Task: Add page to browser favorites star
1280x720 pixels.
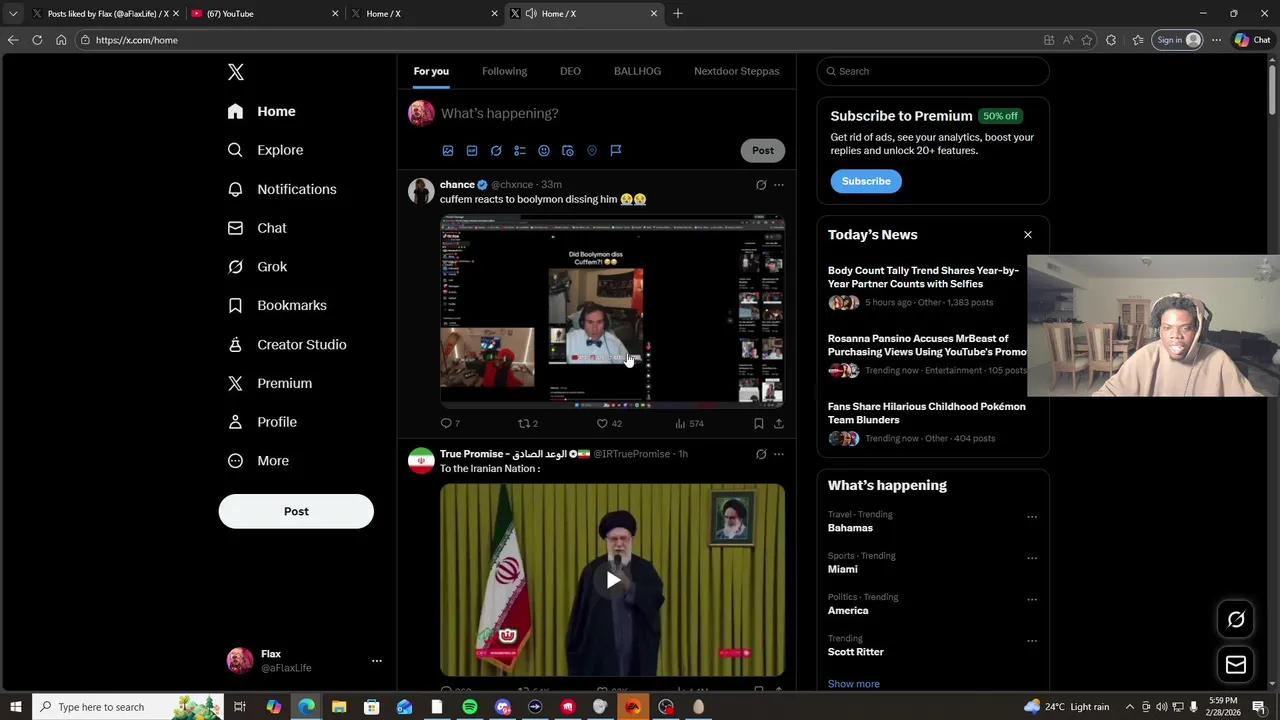Action: [x=1087, y=40]
